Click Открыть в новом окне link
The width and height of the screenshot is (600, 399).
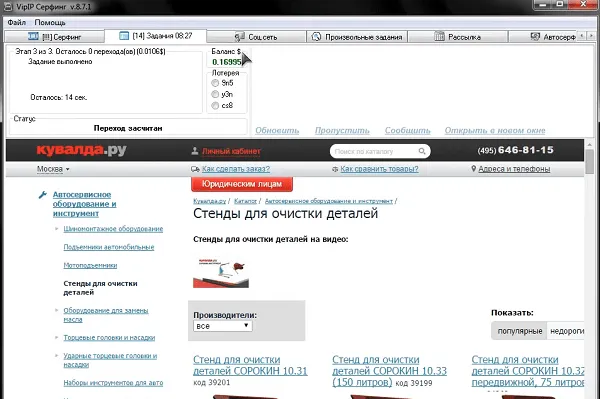[x=495, y=130]
